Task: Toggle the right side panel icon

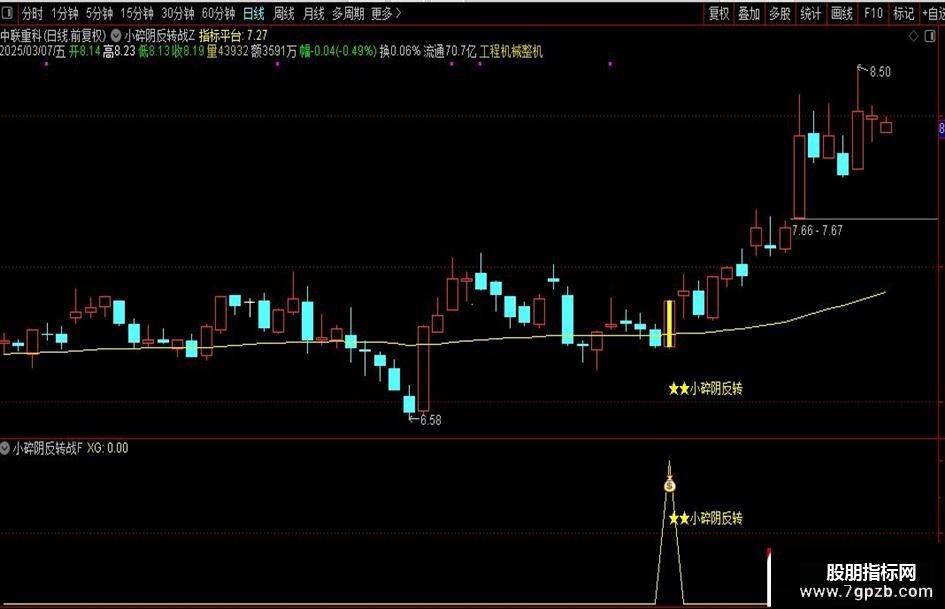Action: (x=930, y=36)
